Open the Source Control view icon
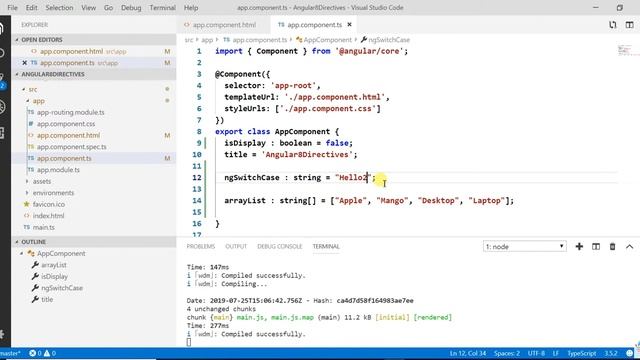Screen dimensions: 640x360 pyautogui.click(x=2, y=80)
